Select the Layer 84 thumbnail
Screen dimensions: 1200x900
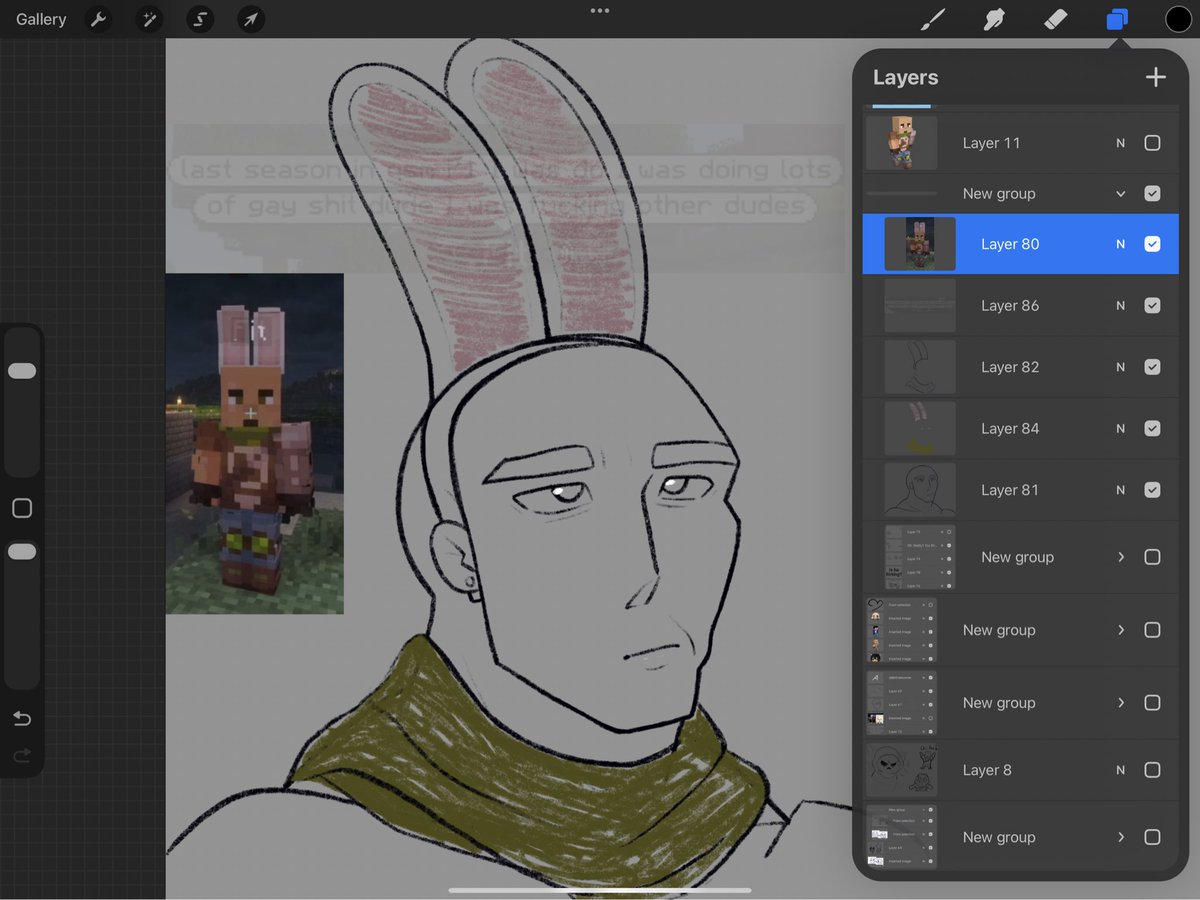(x=919, y=428)
